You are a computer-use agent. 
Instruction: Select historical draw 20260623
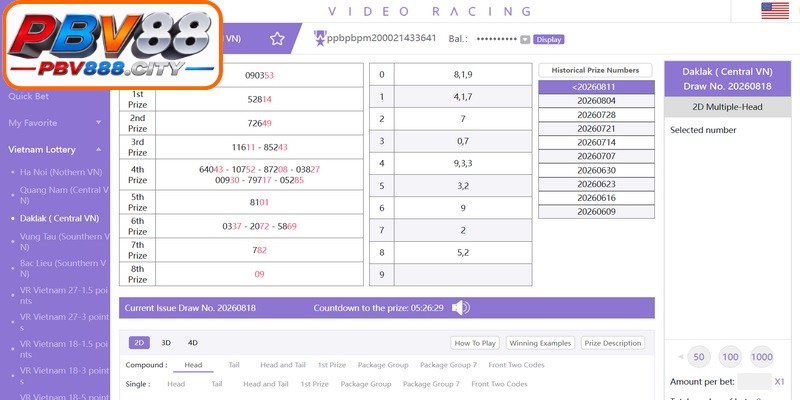pyautogui.click(x=596, y=184)
